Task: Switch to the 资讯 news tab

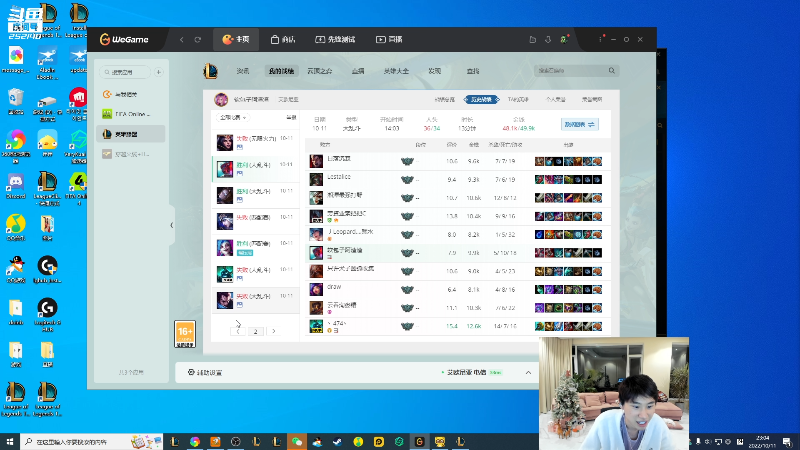Action: [x=243, y=71]
